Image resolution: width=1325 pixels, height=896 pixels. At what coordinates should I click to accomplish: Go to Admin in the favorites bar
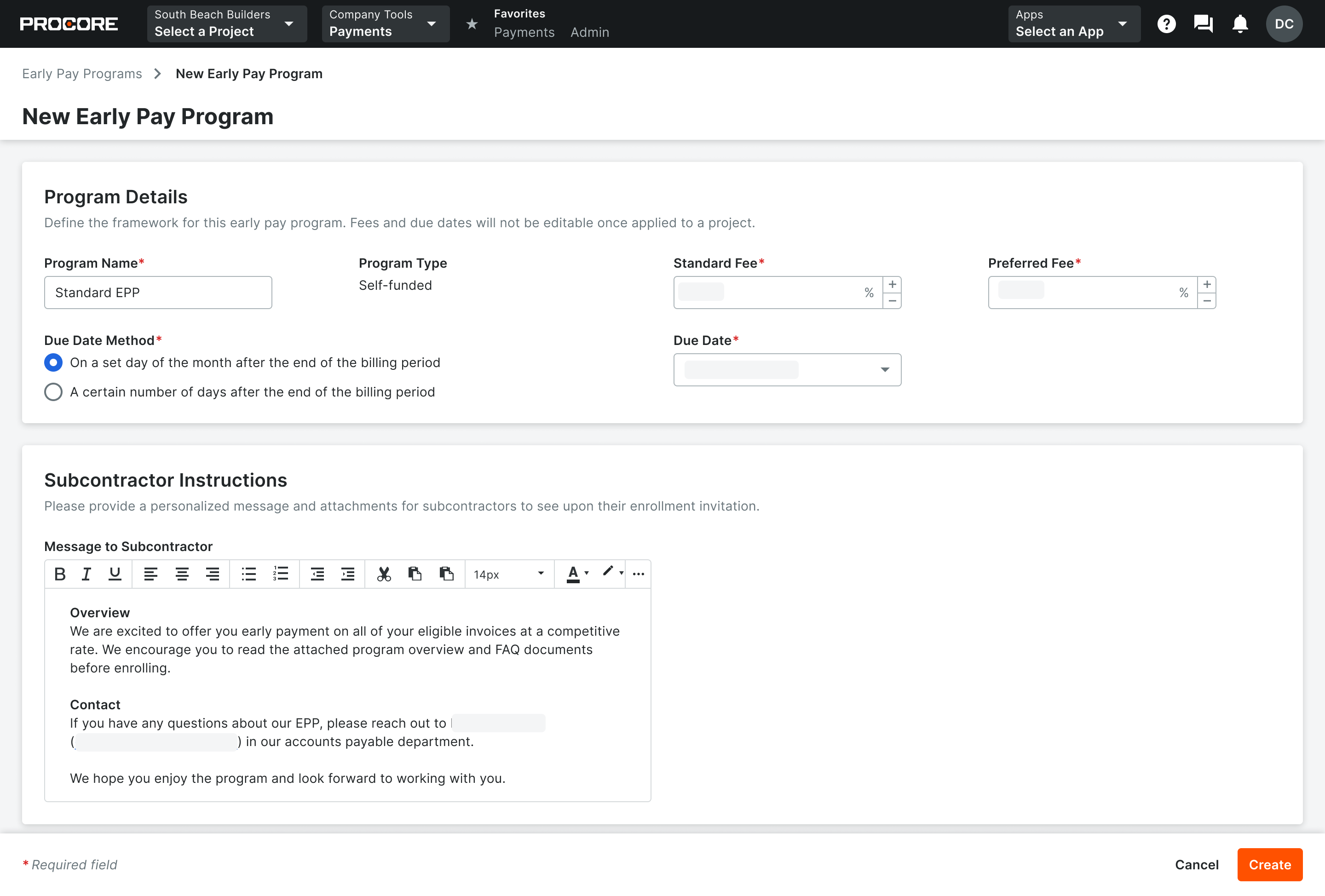click(589, 33)
